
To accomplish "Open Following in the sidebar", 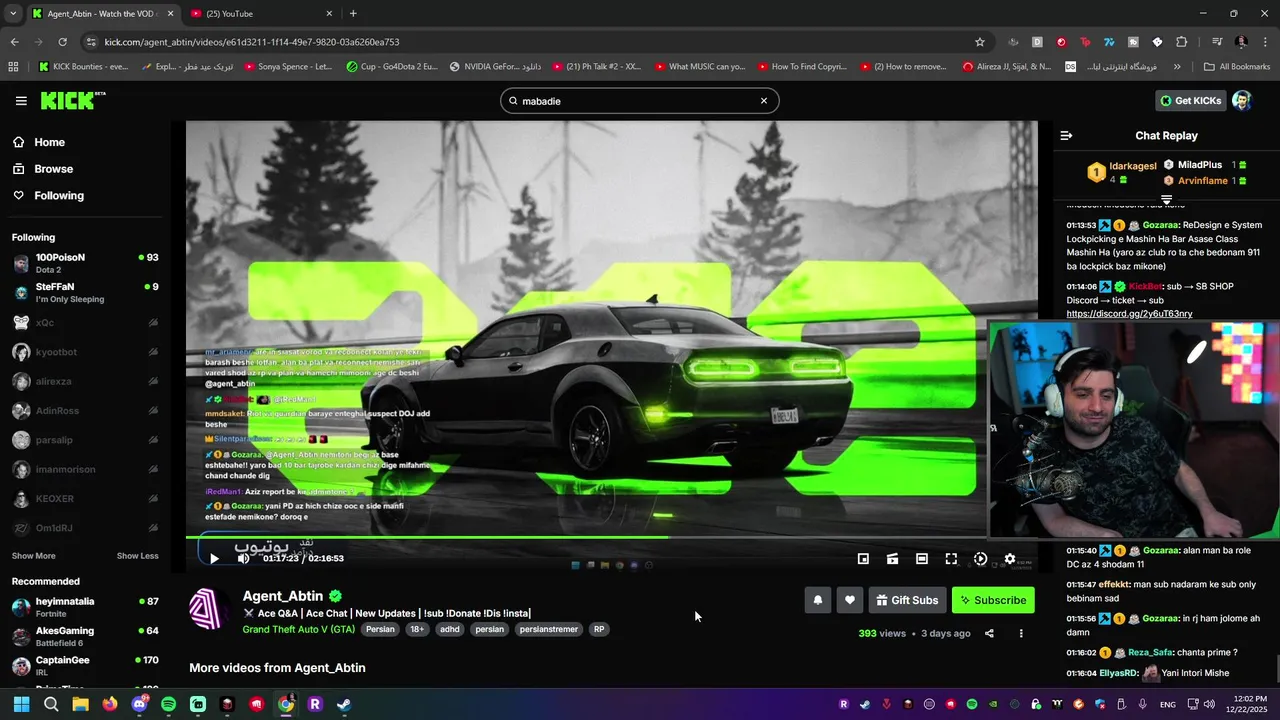I will (x=59, y=196).
